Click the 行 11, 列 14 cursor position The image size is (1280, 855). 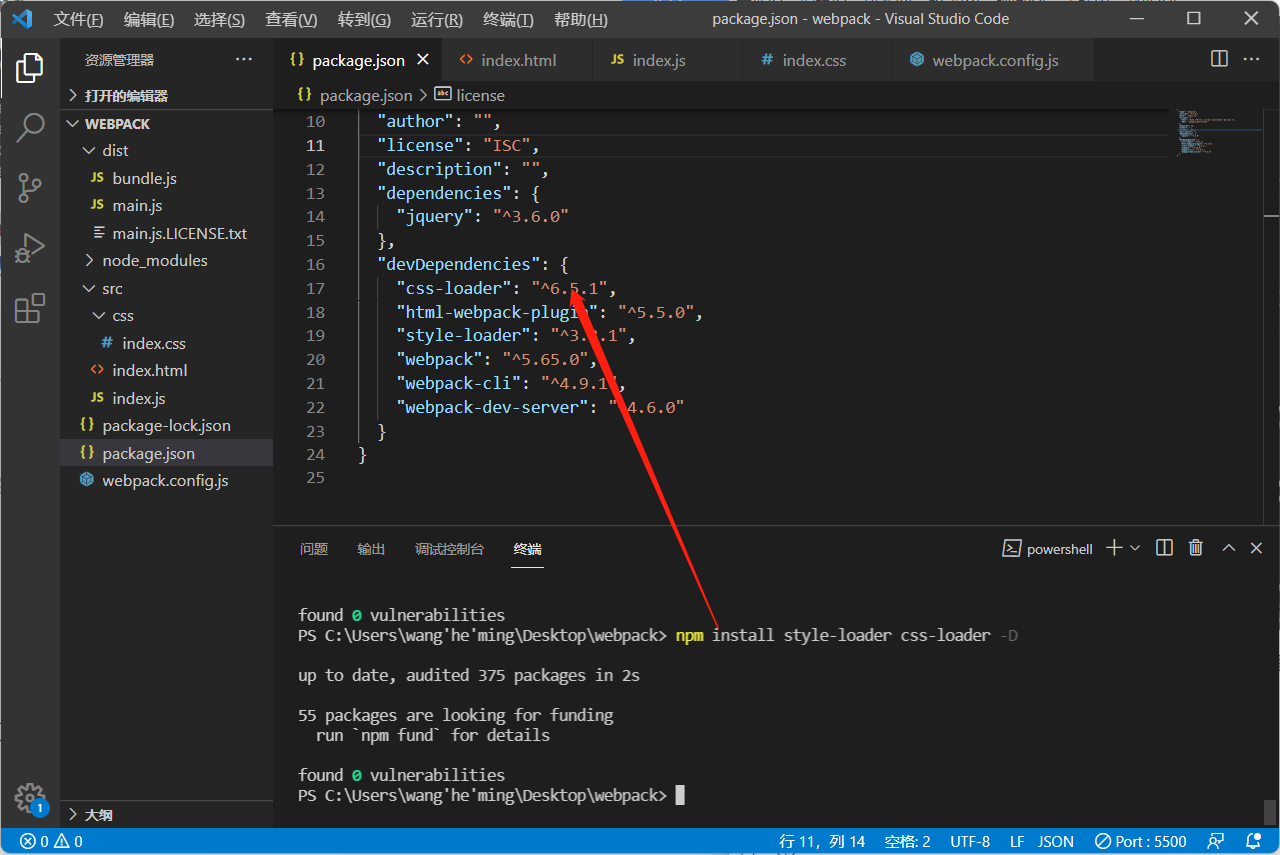pyautogui.click(x=822, y=842)
